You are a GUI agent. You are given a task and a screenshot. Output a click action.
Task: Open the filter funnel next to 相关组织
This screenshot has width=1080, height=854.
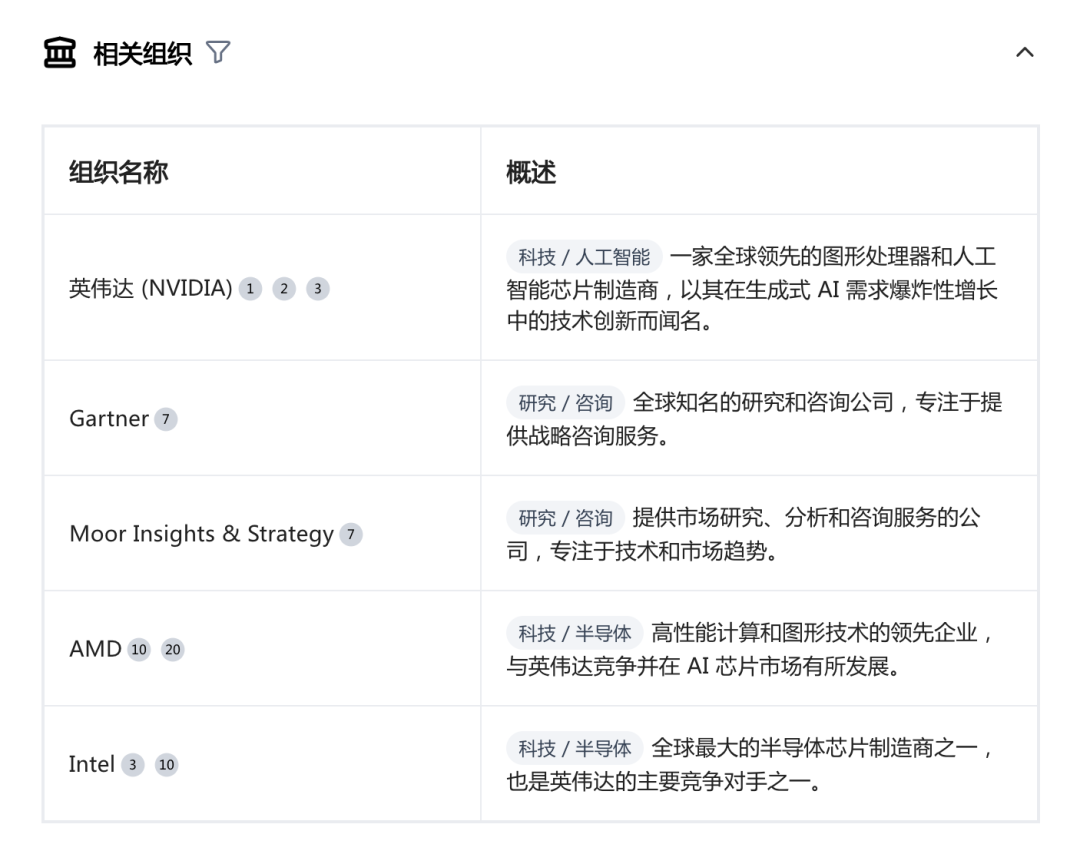coord(218,52)
